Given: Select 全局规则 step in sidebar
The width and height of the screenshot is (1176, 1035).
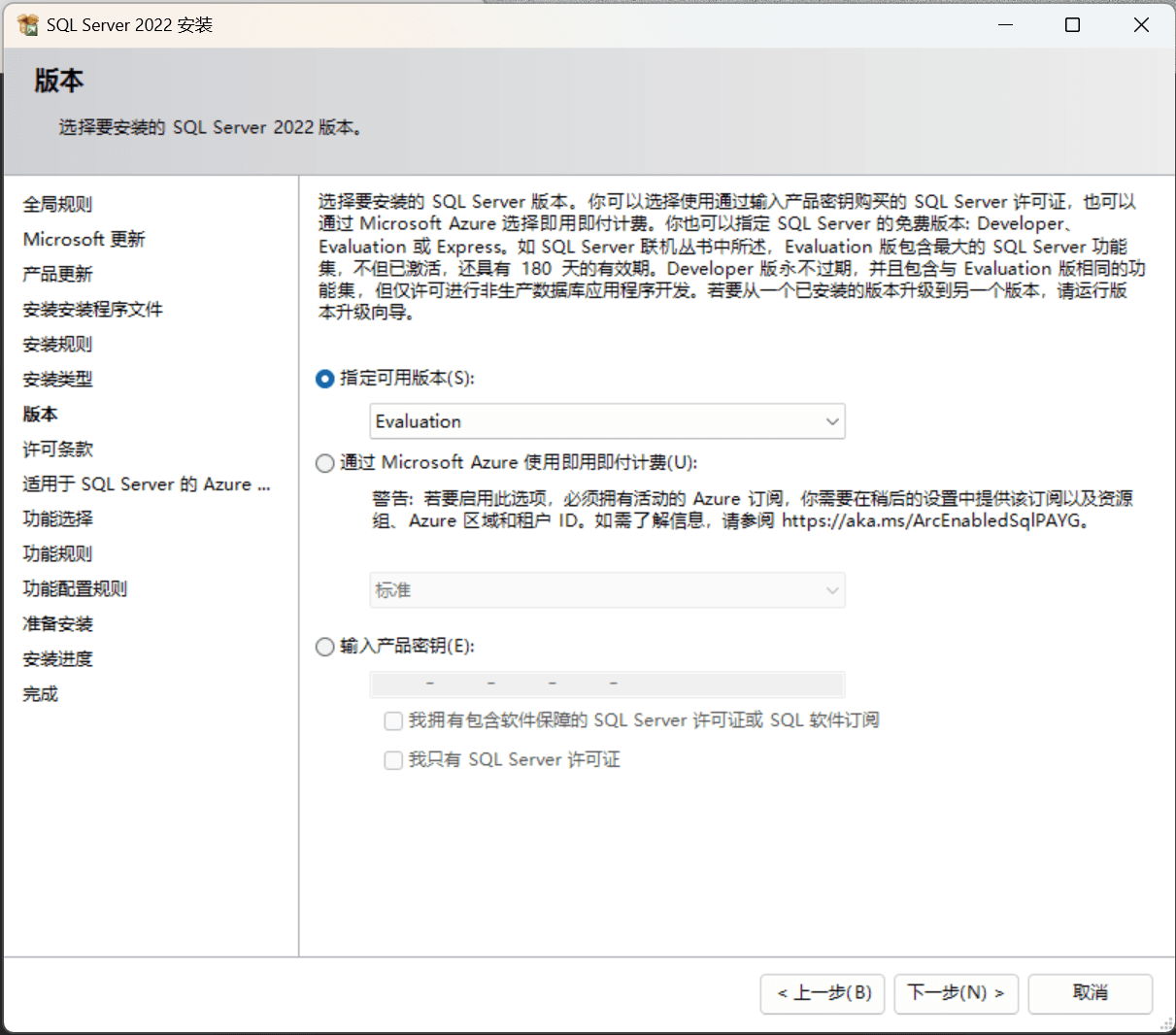Looking at the screenshot, I should pos(57,205).
